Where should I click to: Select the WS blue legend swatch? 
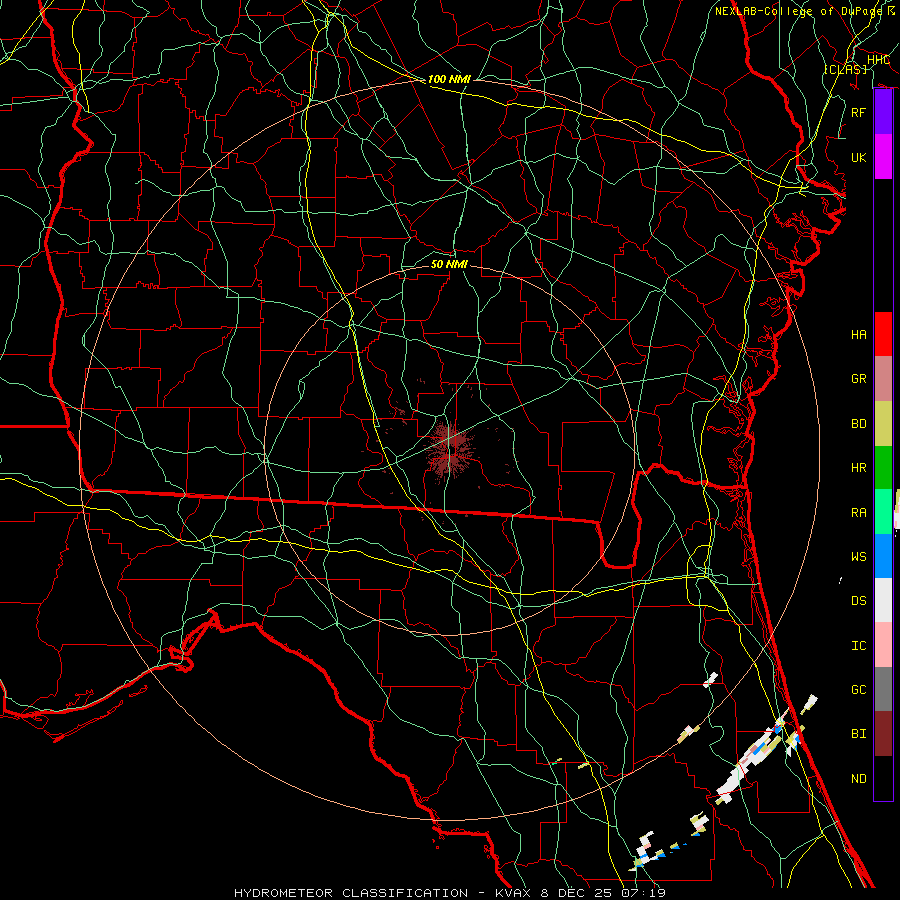click(883, 556)
